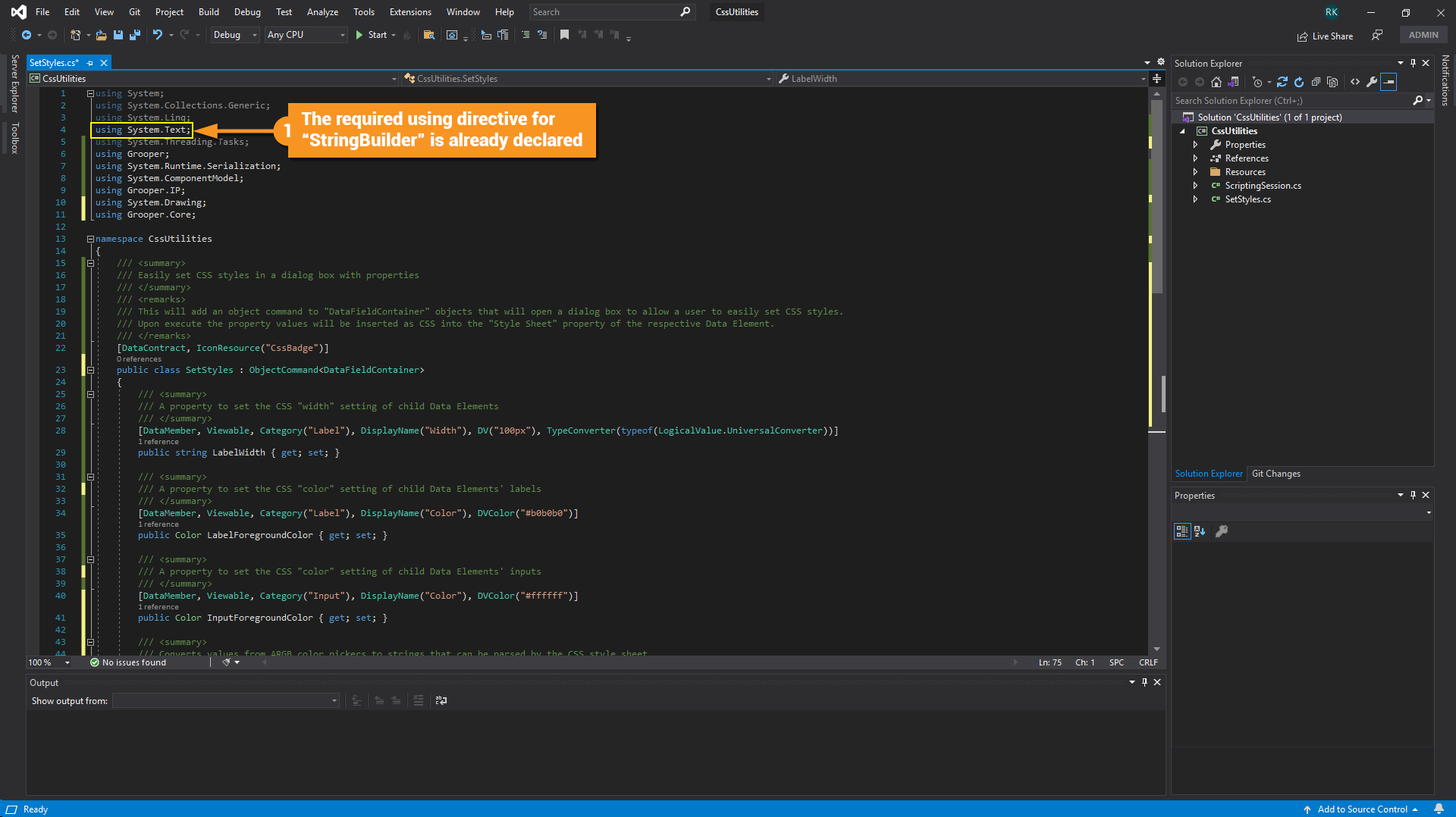Switch to the Git Changes tab
This screenshot has width=1456, height=817.
1276,474
